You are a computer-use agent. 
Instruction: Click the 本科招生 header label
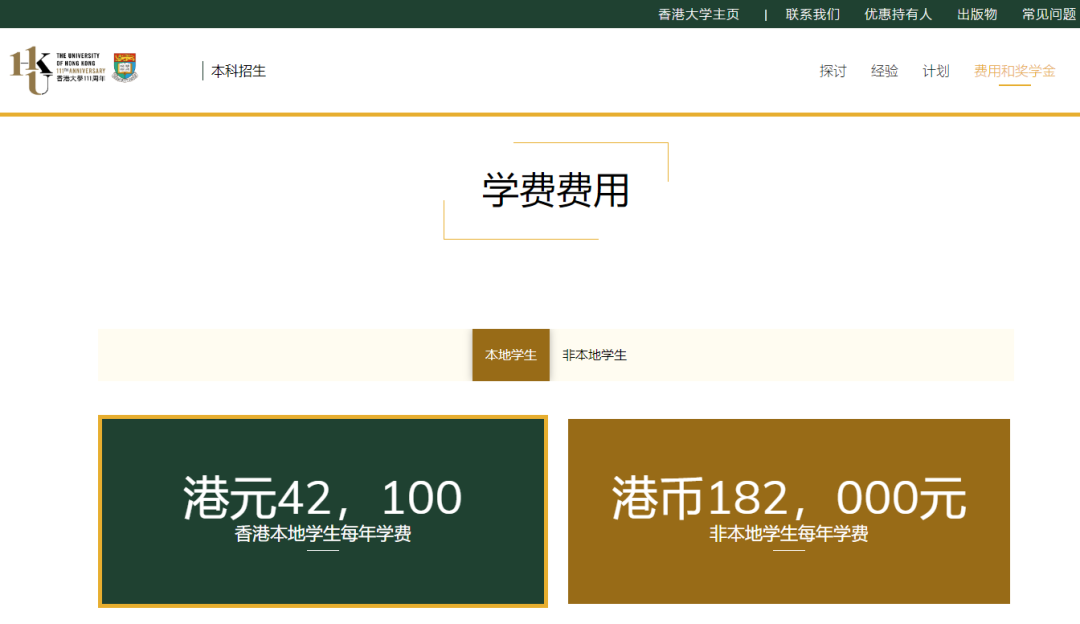tap(238, 70)
